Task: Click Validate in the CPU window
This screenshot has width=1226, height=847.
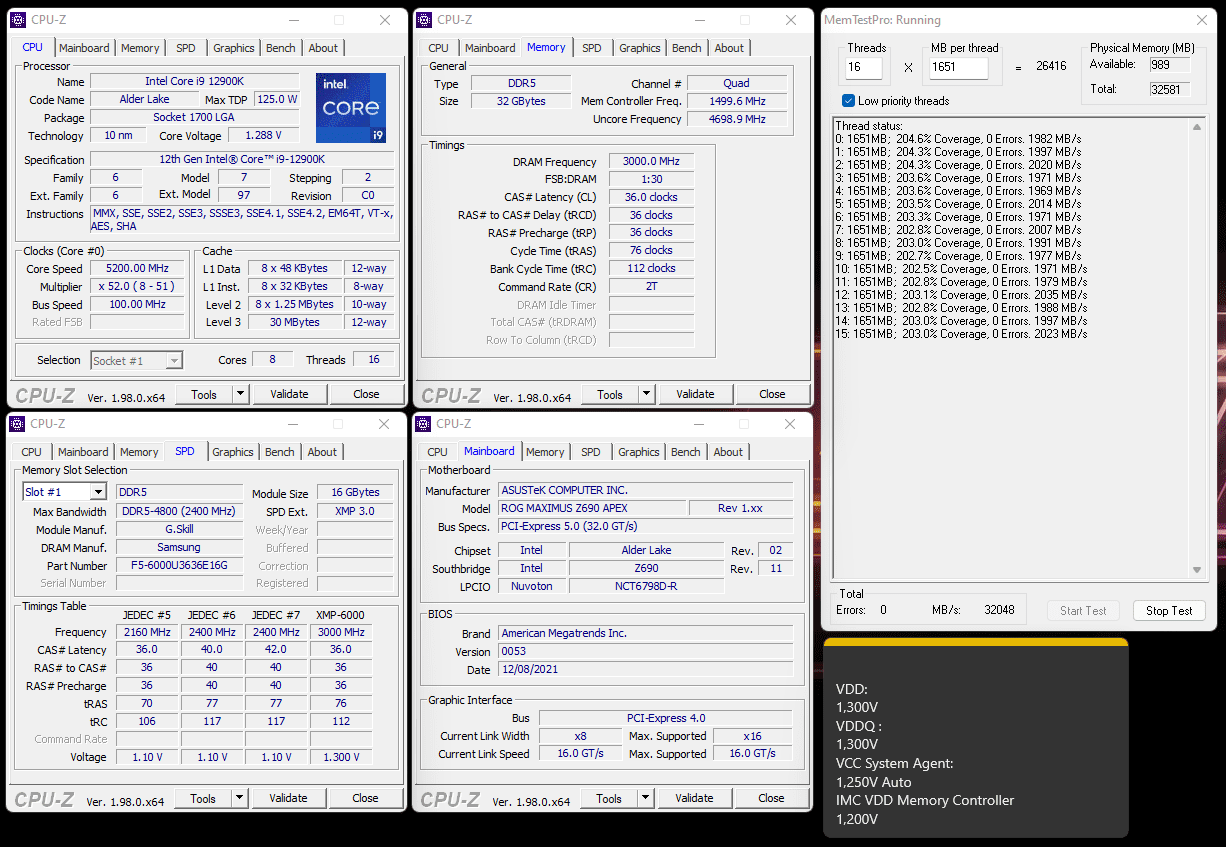Action: point(289,394)
